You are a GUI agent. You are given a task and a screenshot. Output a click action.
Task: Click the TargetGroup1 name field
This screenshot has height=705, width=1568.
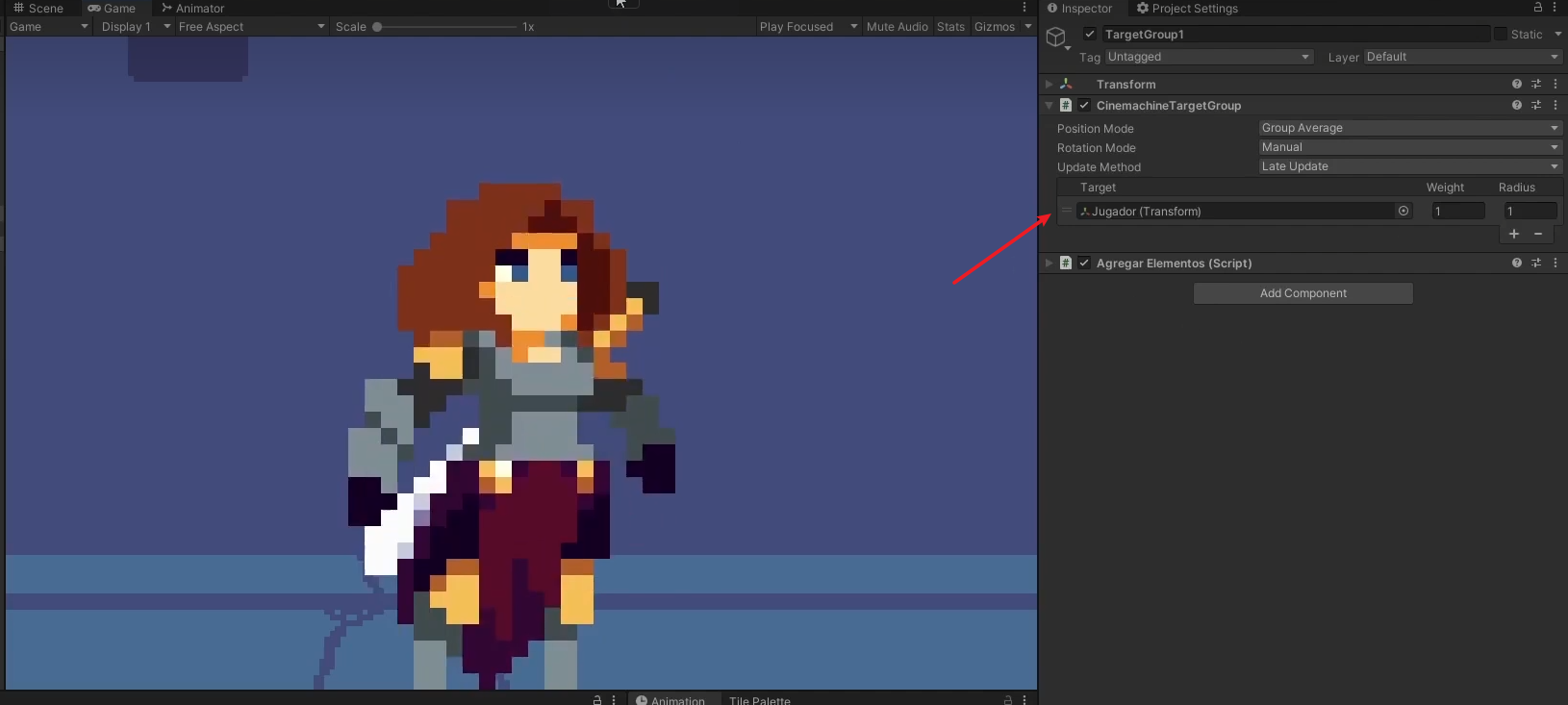pos(1296,34)
